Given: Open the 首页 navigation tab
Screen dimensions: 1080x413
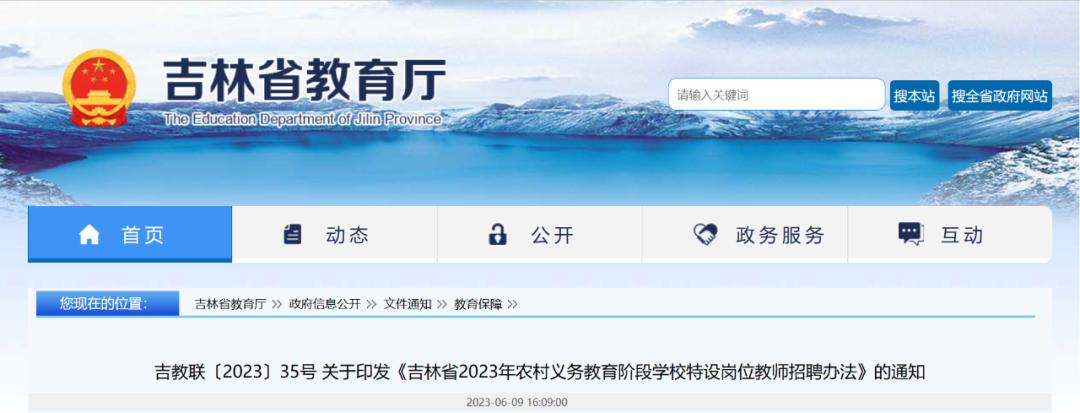Looking at the screenshot, I should (x=130, y=234).
